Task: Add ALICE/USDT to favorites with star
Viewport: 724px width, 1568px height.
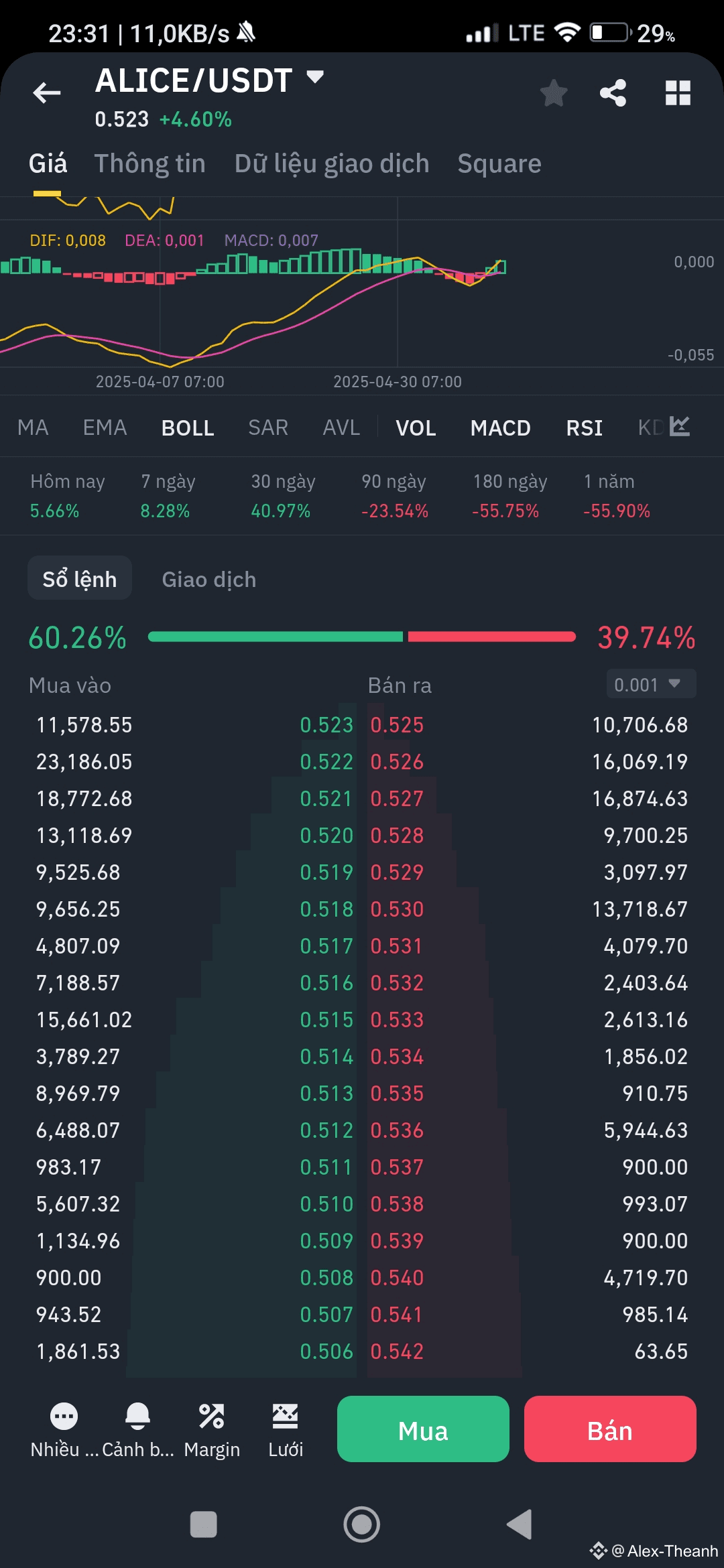Action: coord(554,93)
